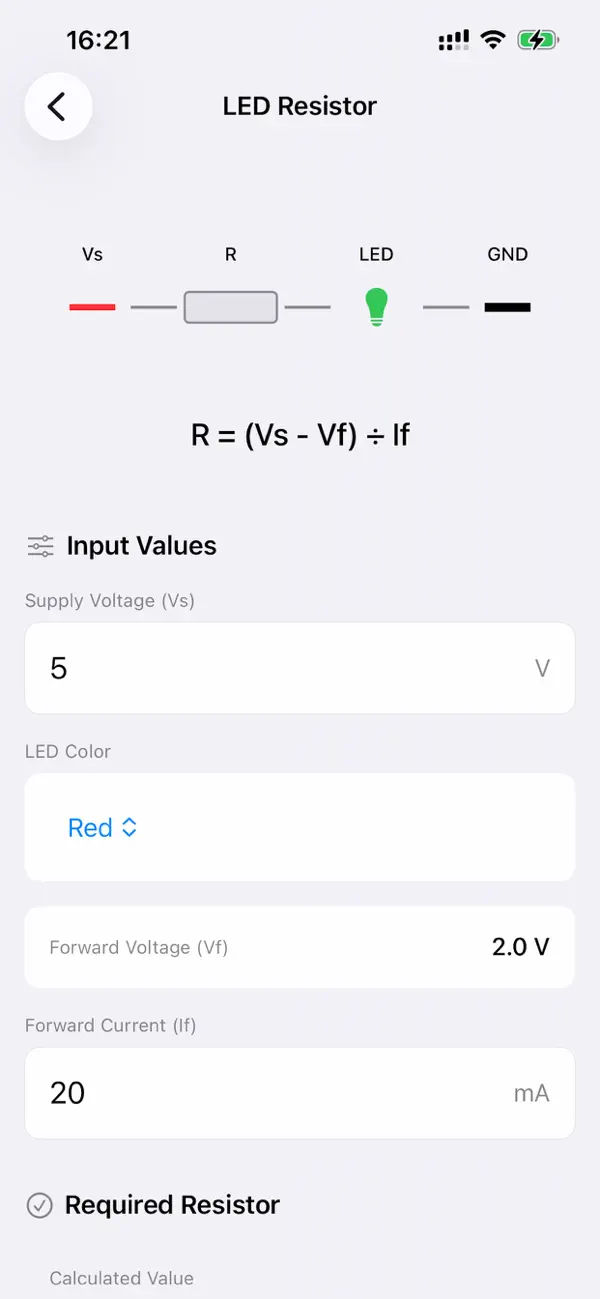Viewport: 600px width, 1299px height.
Task: Tap the mA unit label on current input
Action: pyautogui.click(x=531, y=1093)
